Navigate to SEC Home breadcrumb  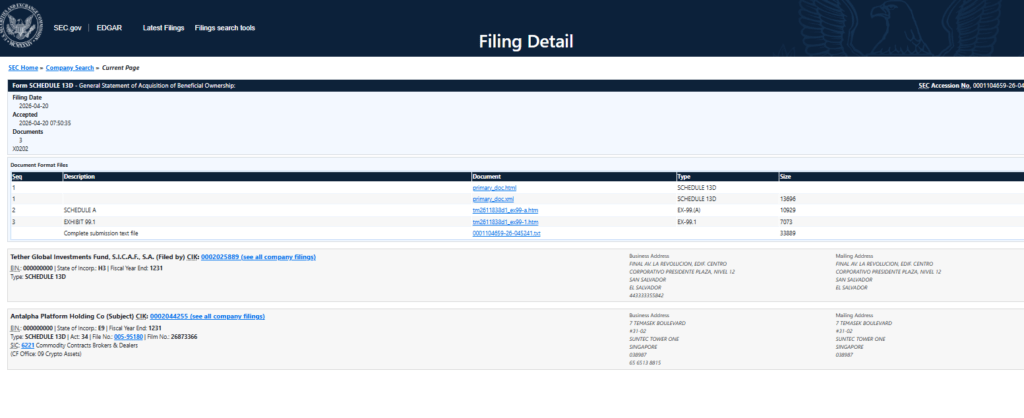[24, 67]
